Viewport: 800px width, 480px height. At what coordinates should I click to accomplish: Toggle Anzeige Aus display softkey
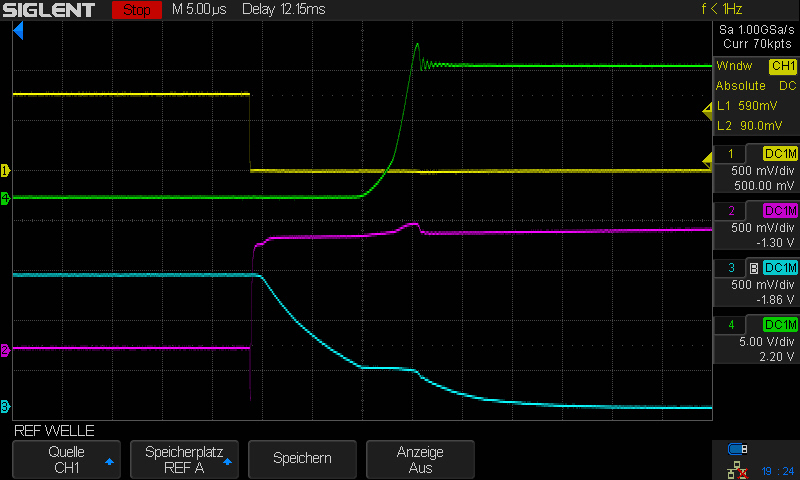pyautogui.click(x=420, y=459)
